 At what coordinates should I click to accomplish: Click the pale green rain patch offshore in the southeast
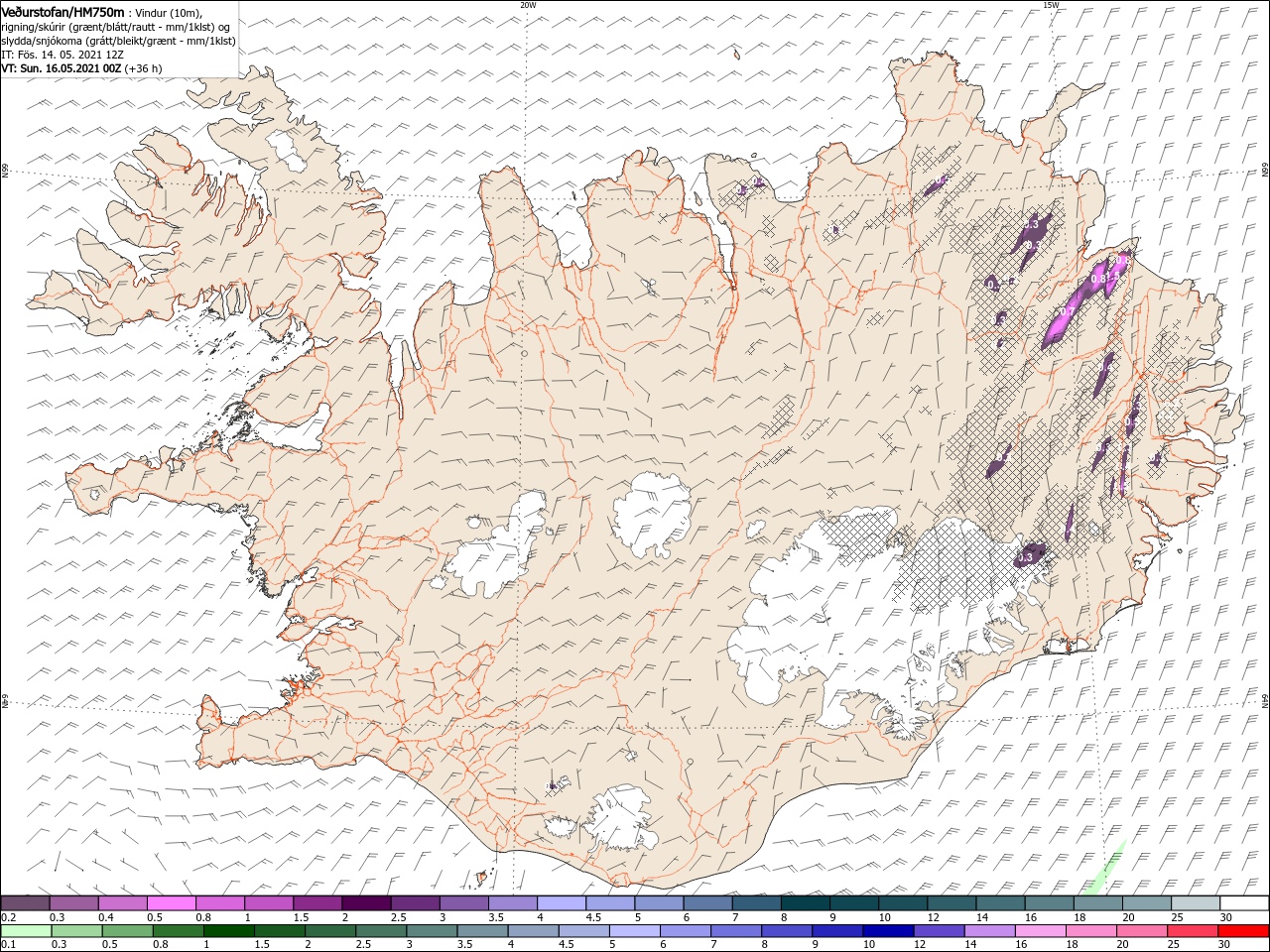tap(1103, 868)
